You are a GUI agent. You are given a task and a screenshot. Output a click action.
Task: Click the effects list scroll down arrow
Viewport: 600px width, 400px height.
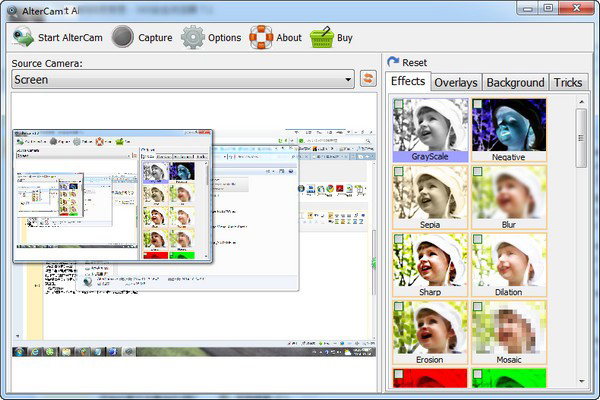pos(582,381)
